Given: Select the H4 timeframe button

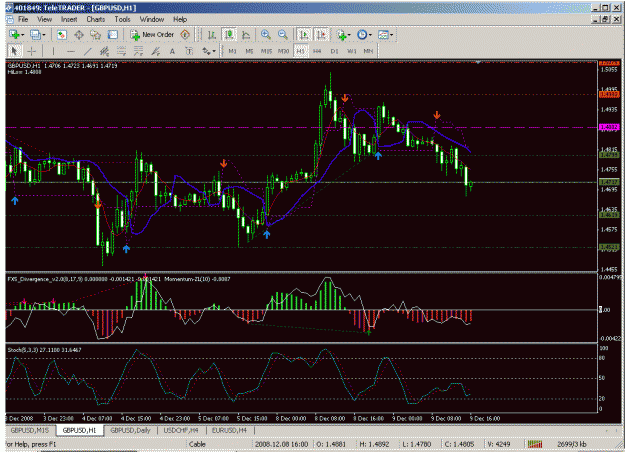Looking at the screenshot, I should click(317, 51).
